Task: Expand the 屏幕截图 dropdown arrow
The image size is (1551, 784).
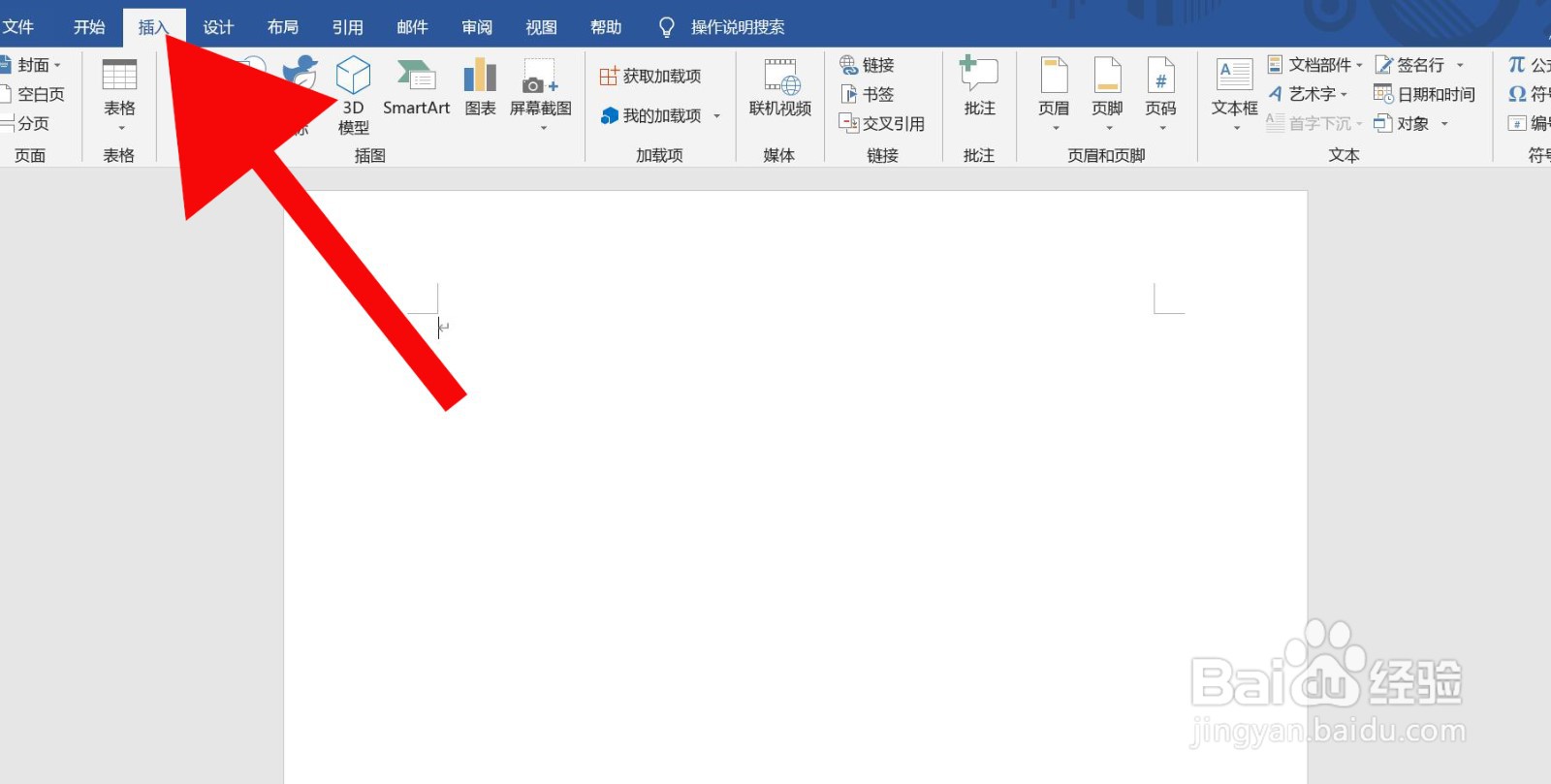Action: click(x=543, y=128)
